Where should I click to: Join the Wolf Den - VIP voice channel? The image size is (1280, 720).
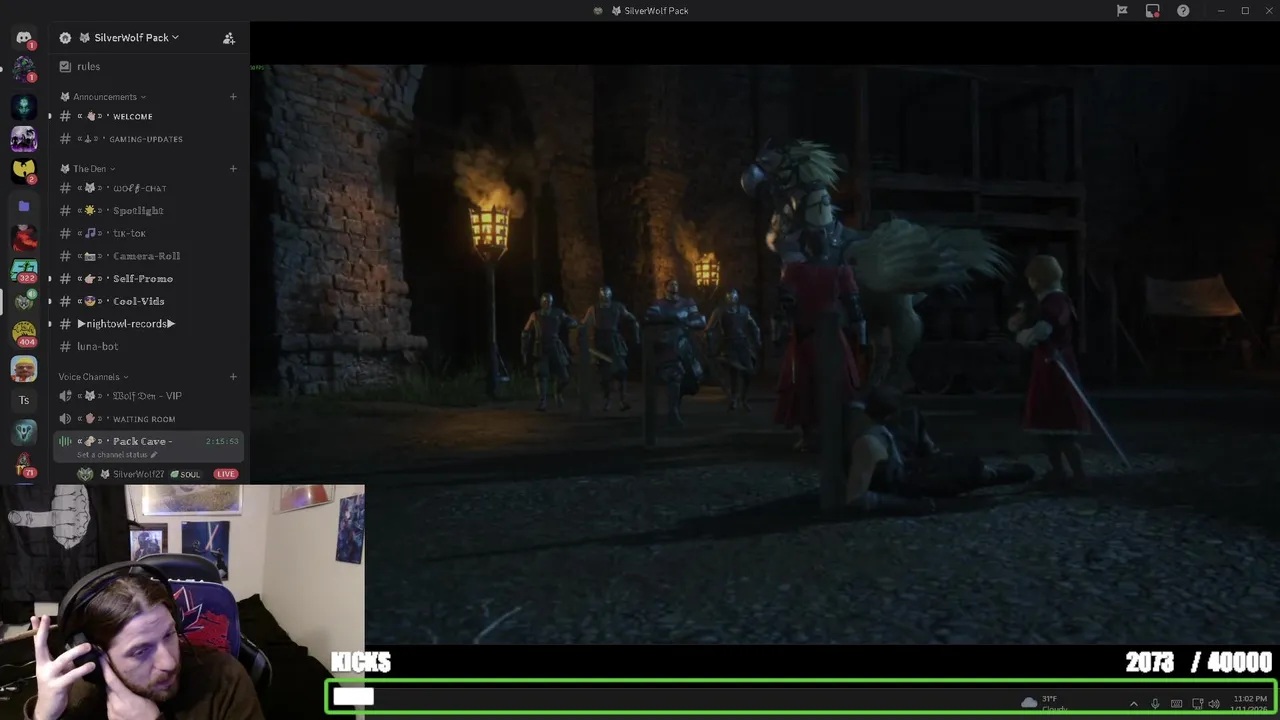(147, 396)
